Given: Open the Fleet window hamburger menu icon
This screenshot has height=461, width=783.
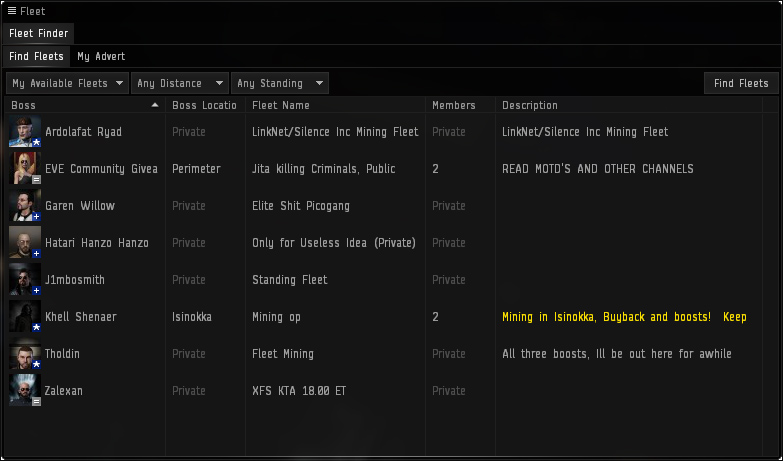Looking at the screenshot, I should point(12,11).
